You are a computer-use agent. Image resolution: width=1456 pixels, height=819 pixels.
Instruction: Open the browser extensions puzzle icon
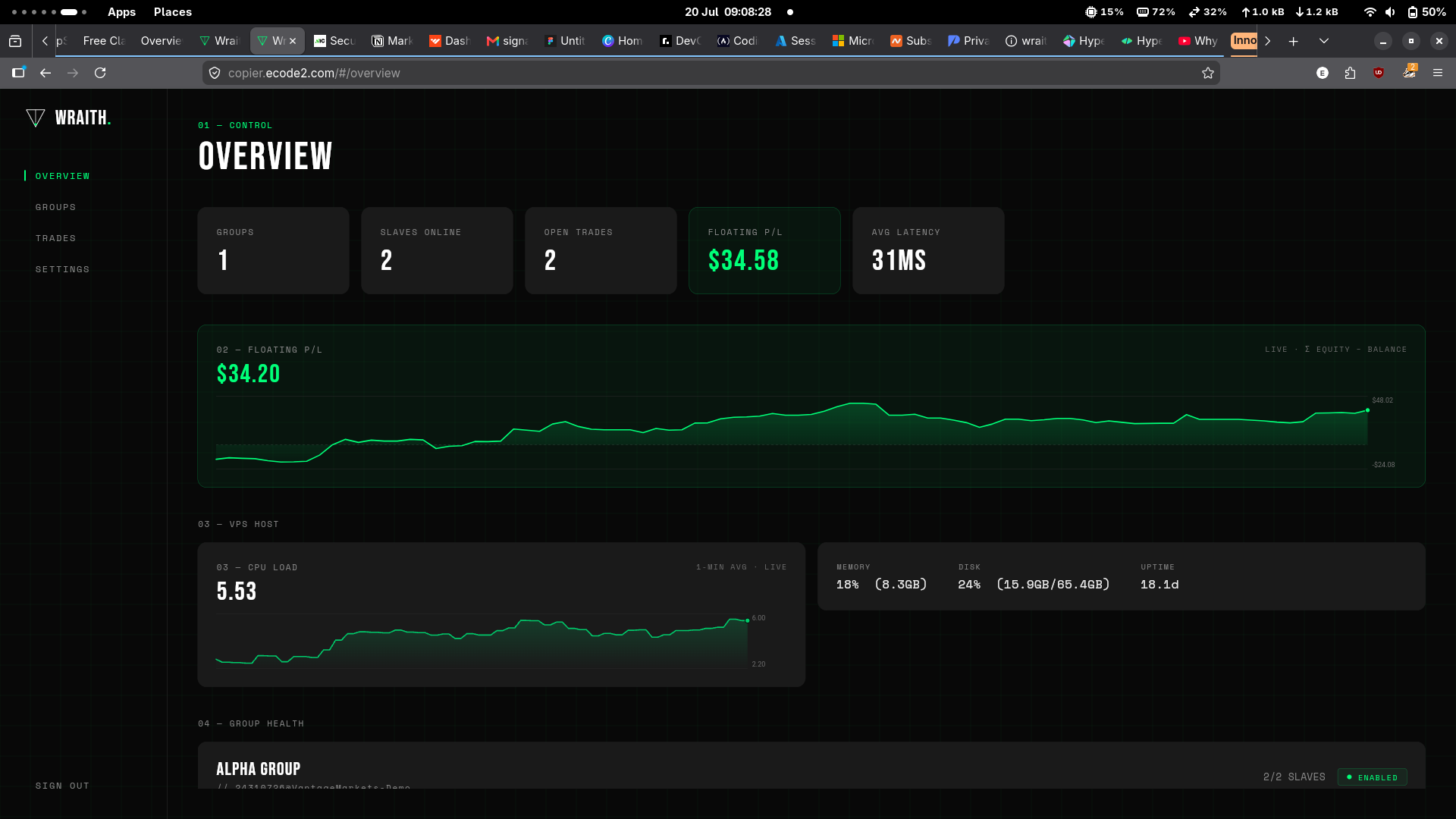point(1351,73)
